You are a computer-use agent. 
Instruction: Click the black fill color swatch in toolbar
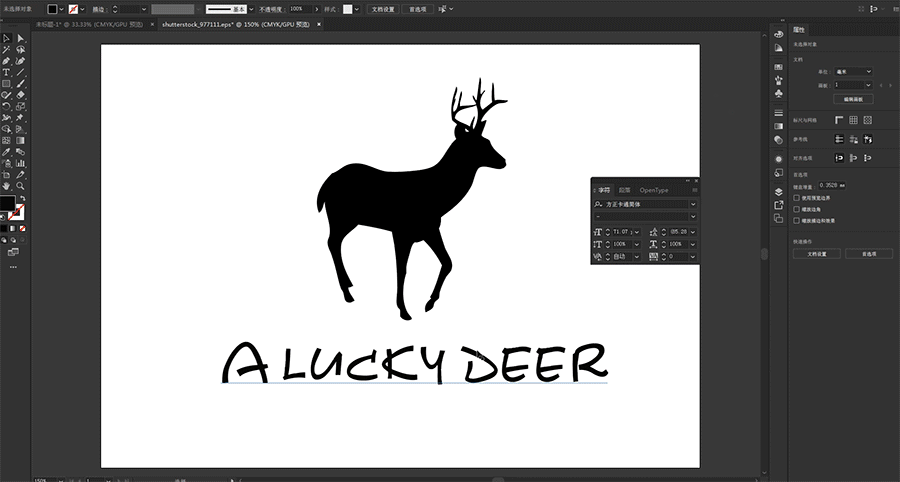pos(8,204)
